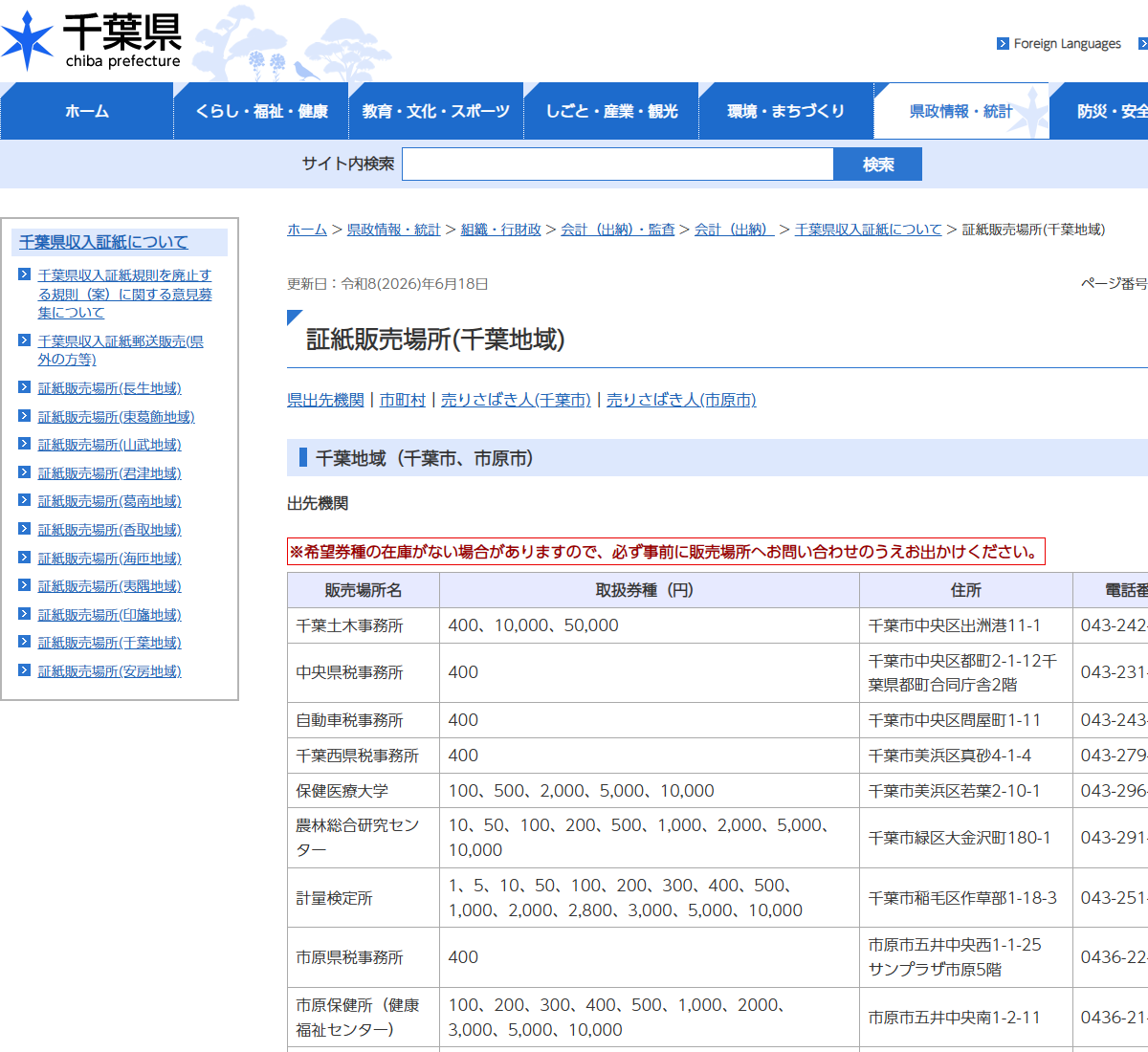Jump to 県出先機関 anchor link
Viewport: 1148px width, 1052px height.
pos(325,400)
